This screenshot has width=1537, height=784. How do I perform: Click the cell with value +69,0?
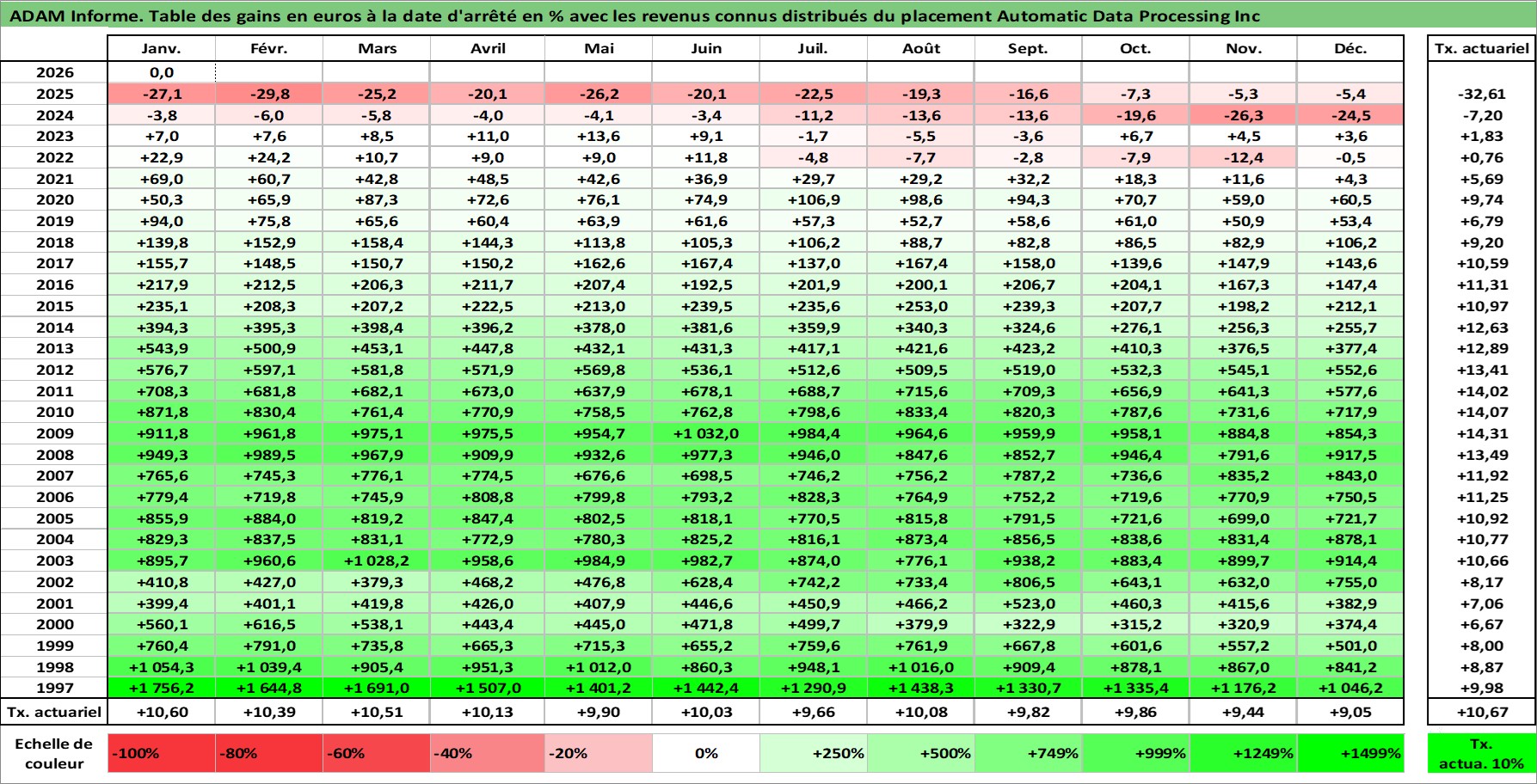click(162, 179)
